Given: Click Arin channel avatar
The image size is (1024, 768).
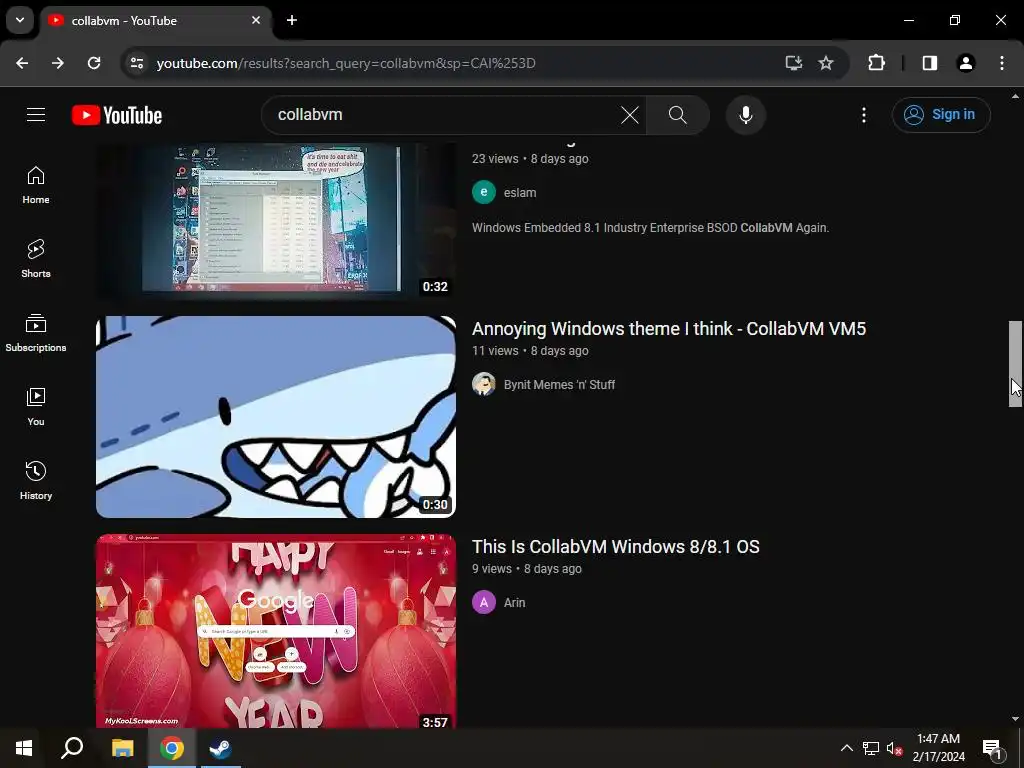Looking at the screenshot, I should (x=484, y=602).
